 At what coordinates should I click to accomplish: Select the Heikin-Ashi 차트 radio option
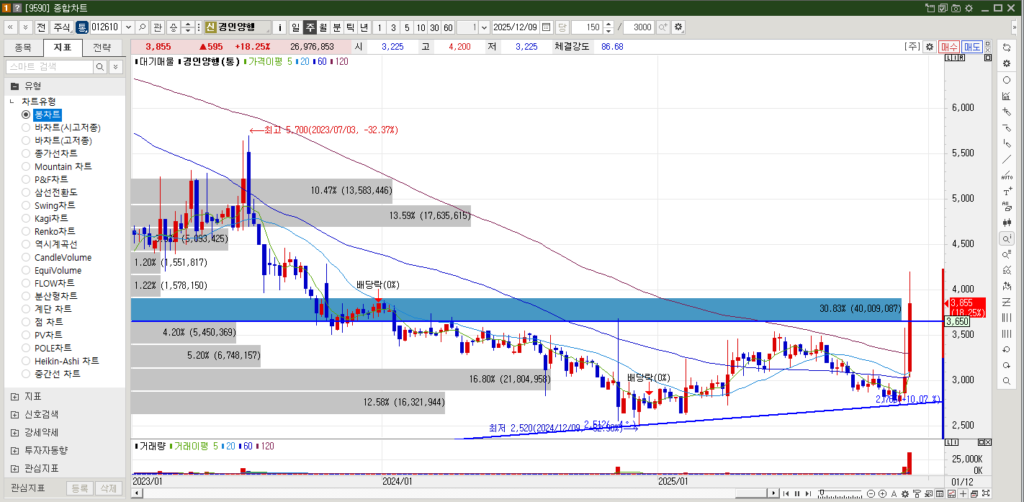click(66, 361)
